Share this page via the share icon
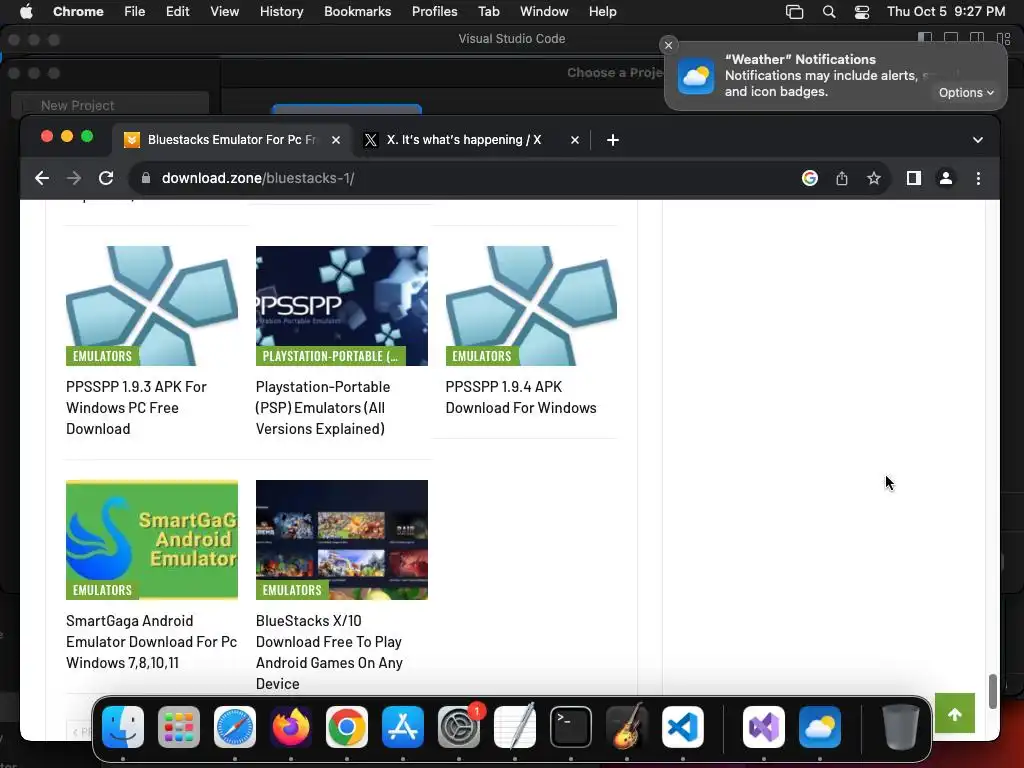Screen dimensions: 1024x768 [842, 178]
